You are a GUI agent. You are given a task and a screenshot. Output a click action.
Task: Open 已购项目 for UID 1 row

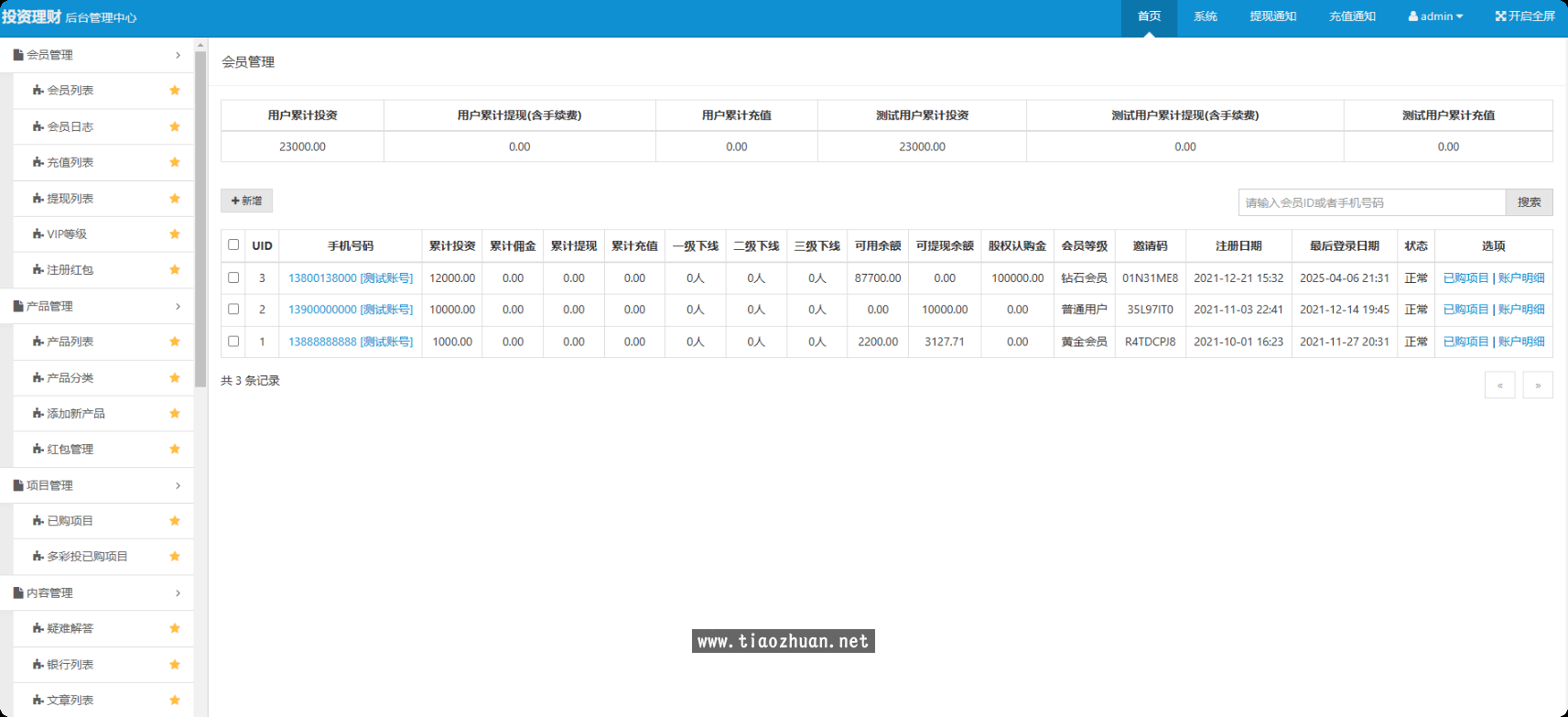pyautogui.click(x=1465, y=342)
